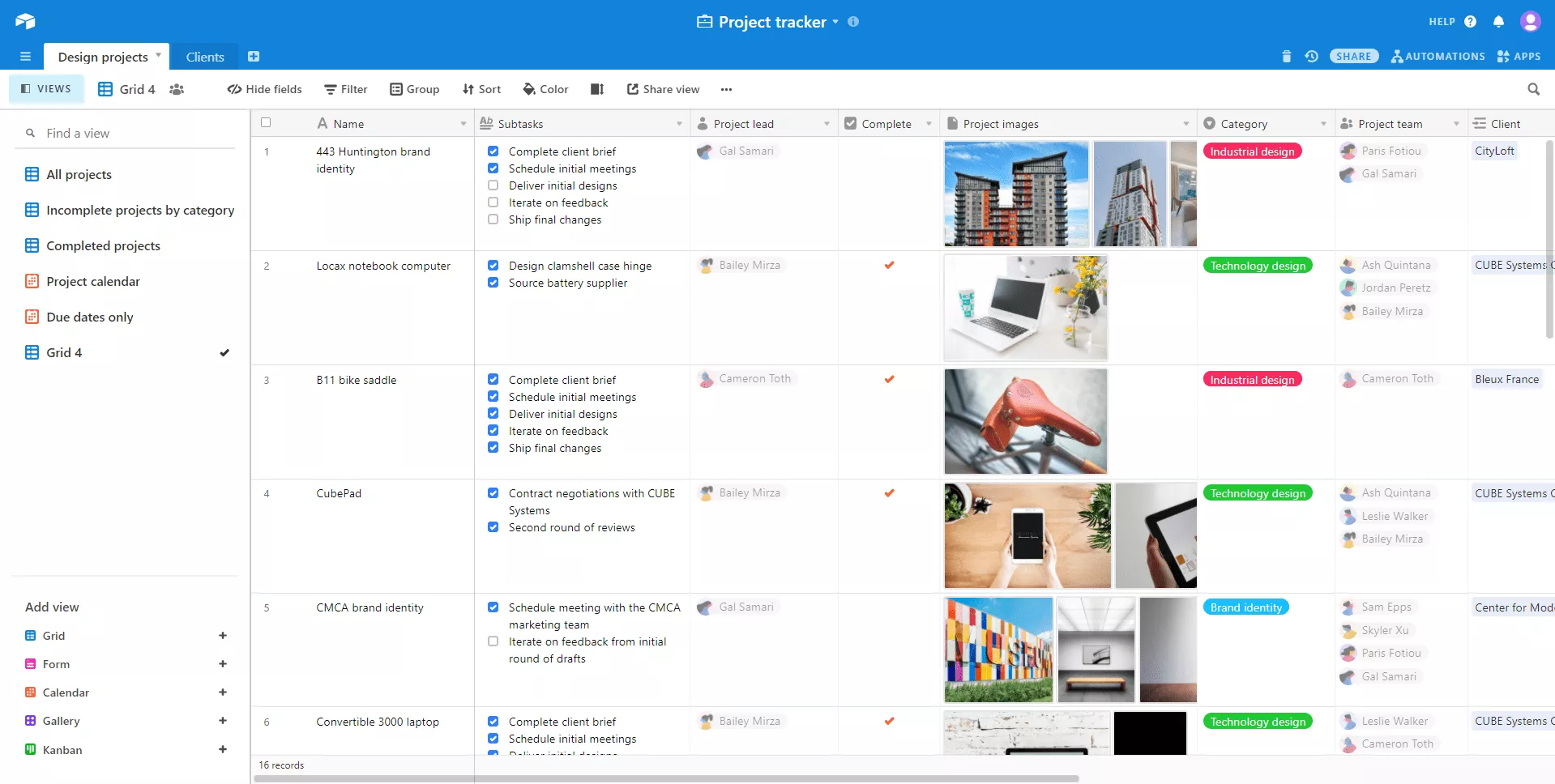1555x784 pixels.
Task: Toggle the select-all rows checkbox
Action: [x=266, y=123]
